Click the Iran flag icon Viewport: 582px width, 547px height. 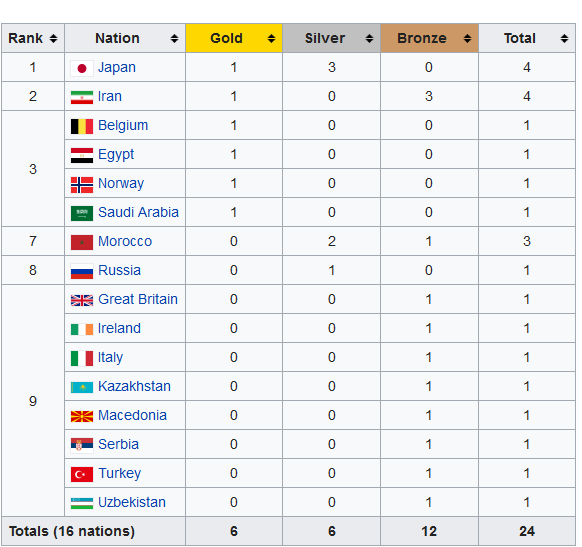coord(82,97)
